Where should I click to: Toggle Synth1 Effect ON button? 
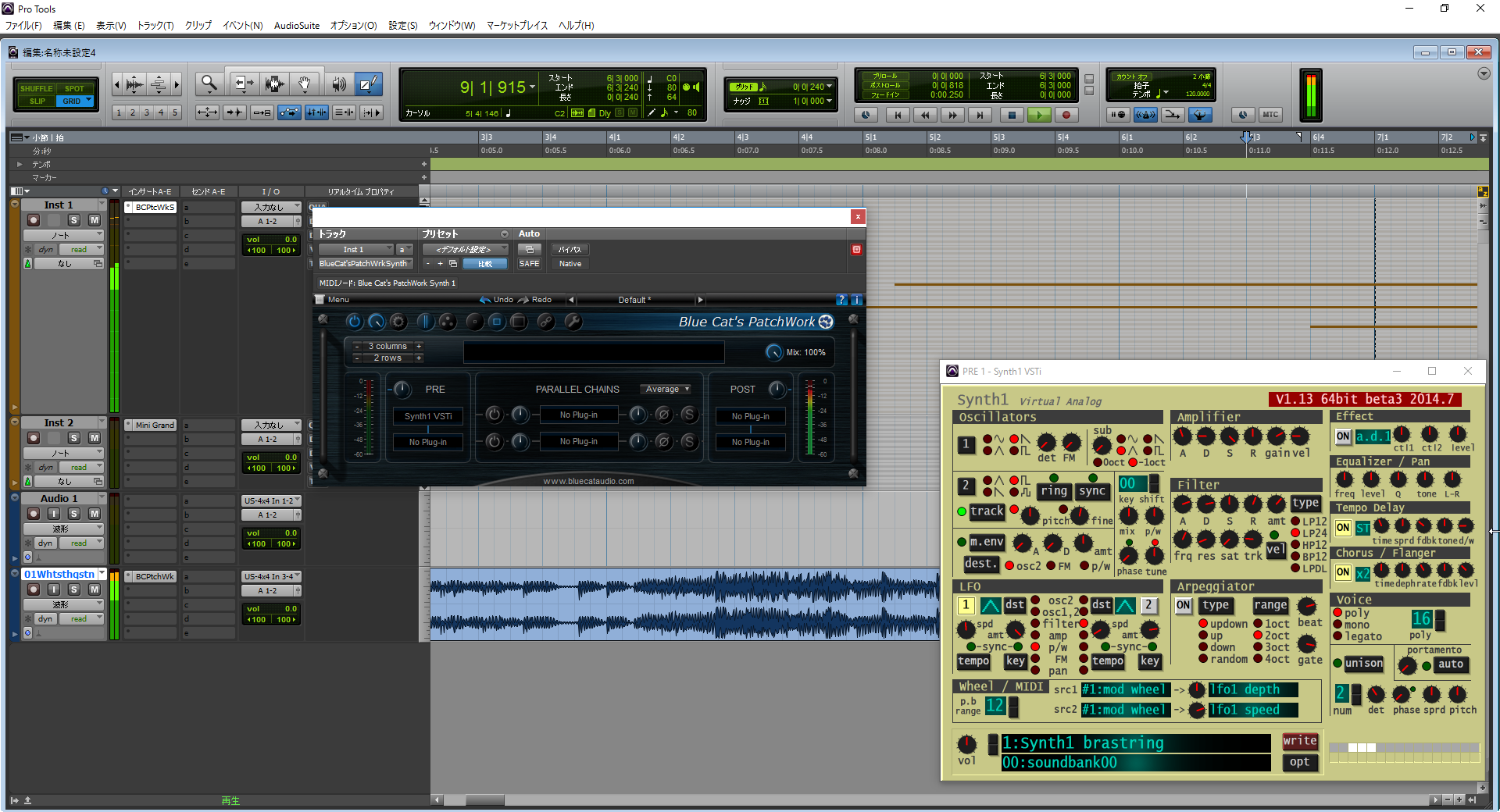1343,436
